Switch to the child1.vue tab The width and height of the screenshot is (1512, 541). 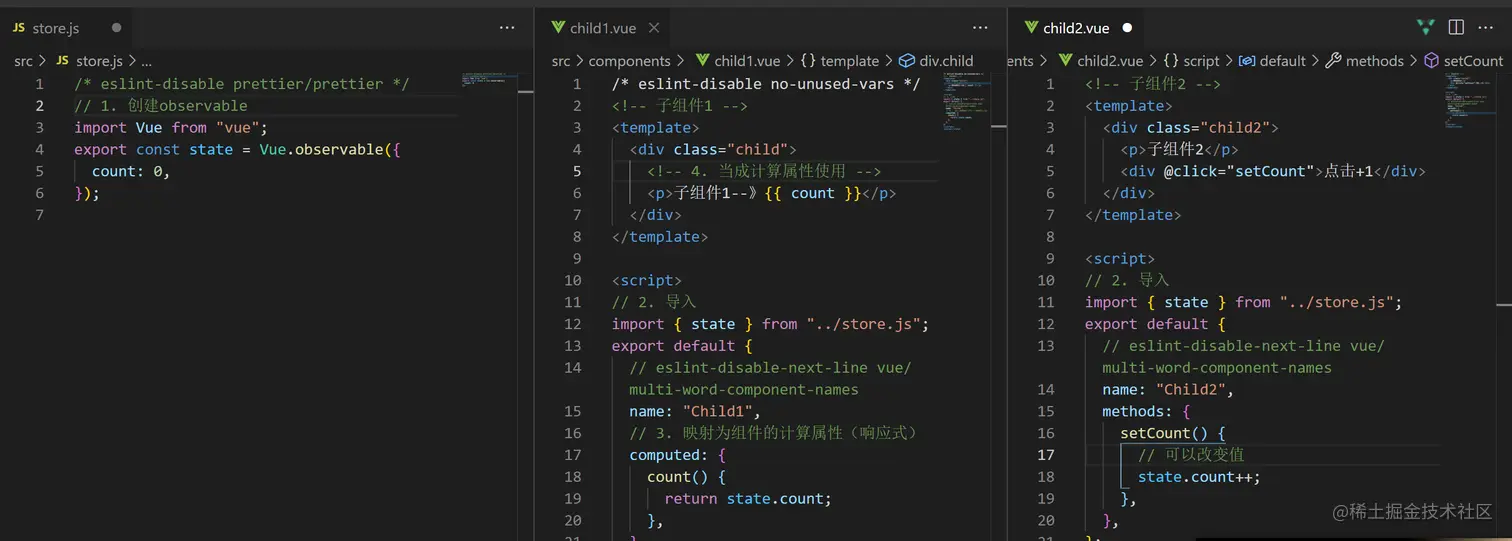coord(604,28)
